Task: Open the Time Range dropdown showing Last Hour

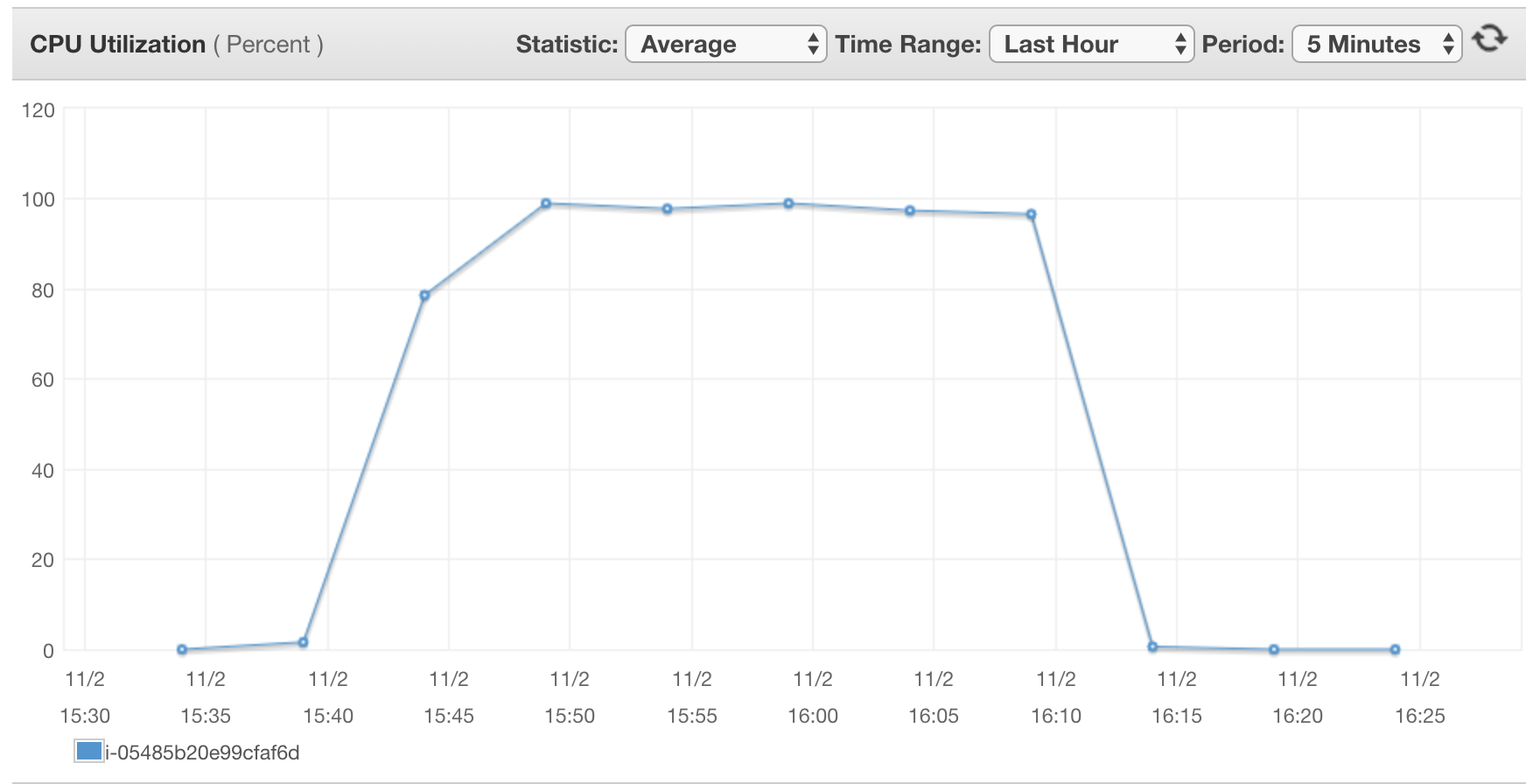Action: pos(1091,44)
